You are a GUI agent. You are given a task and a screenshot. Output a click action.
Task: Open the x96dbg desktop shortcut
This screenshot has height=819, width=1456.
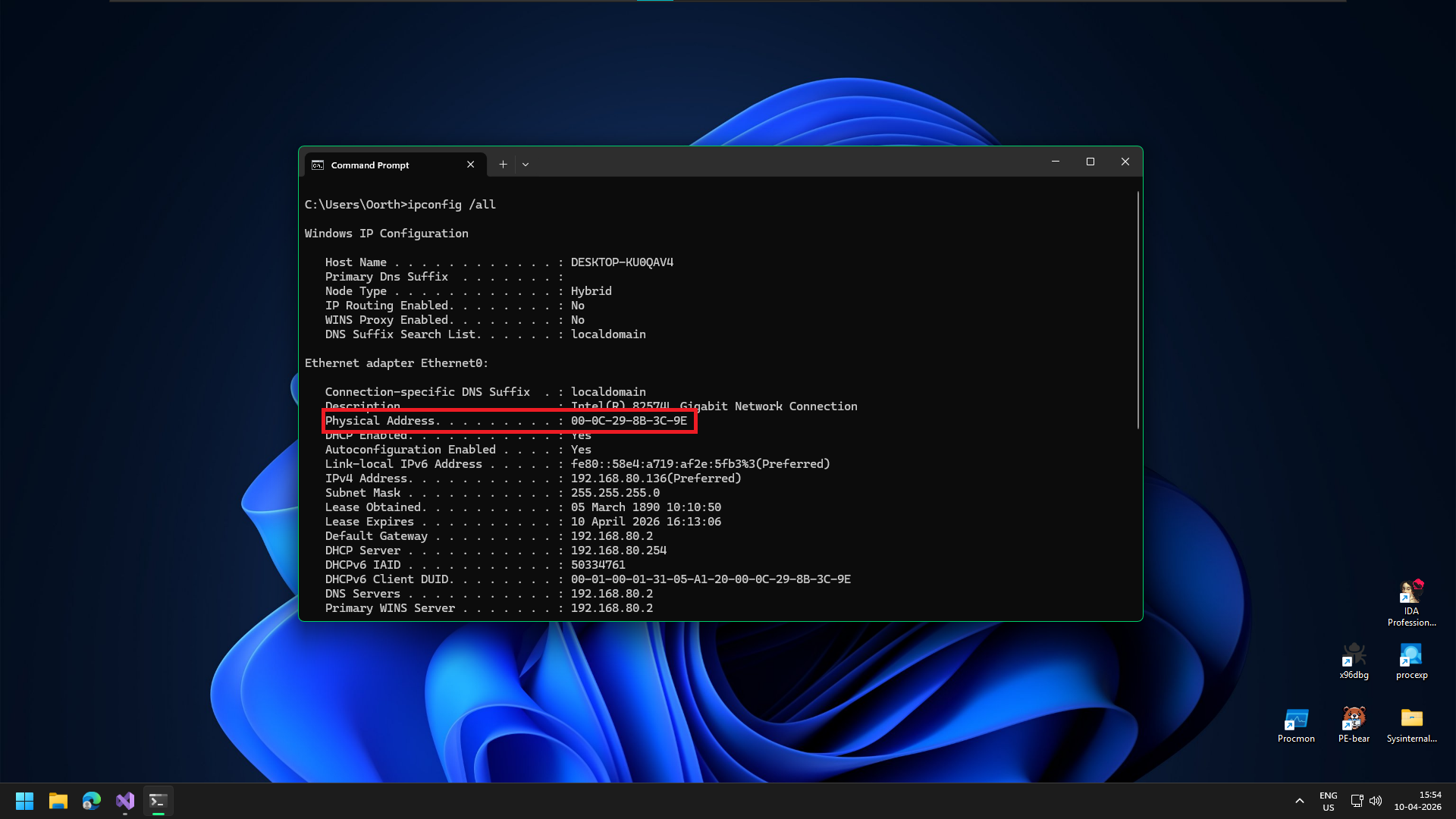[x=1354, y=657]
